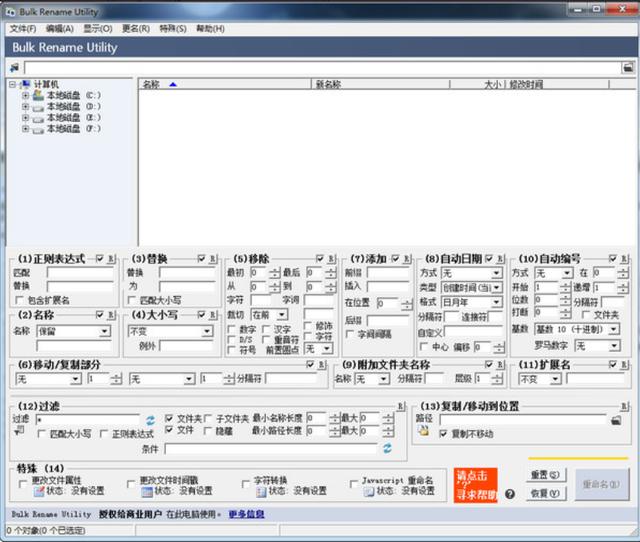
Task: Click the browse folder icon beside path bar
Action: 627,67
